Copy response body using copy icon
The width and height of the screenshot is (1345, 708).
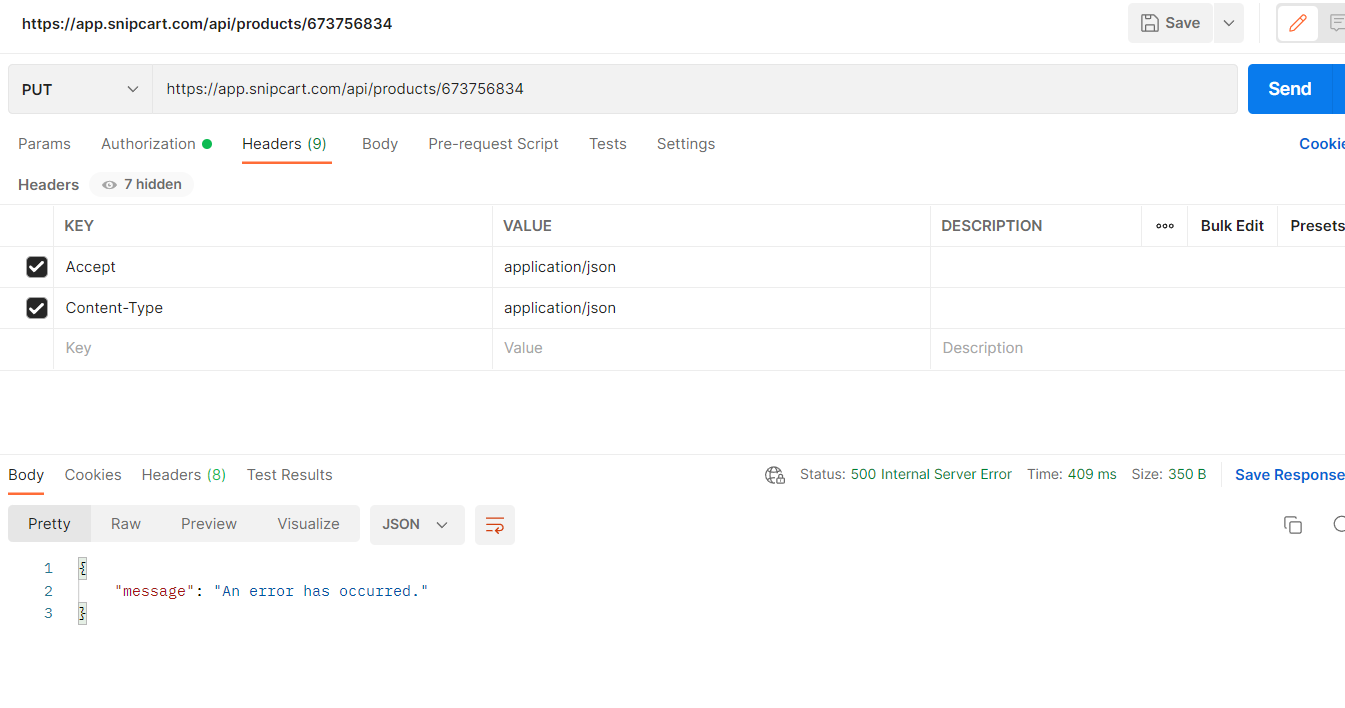1292,525
